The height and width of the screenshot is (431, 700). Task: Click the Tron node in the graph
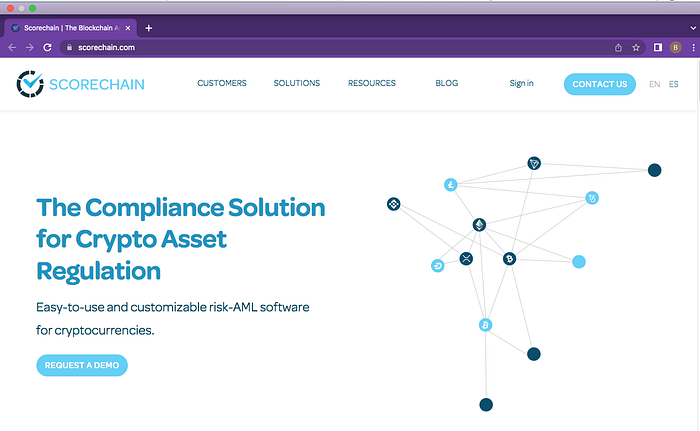coord(534,163)
